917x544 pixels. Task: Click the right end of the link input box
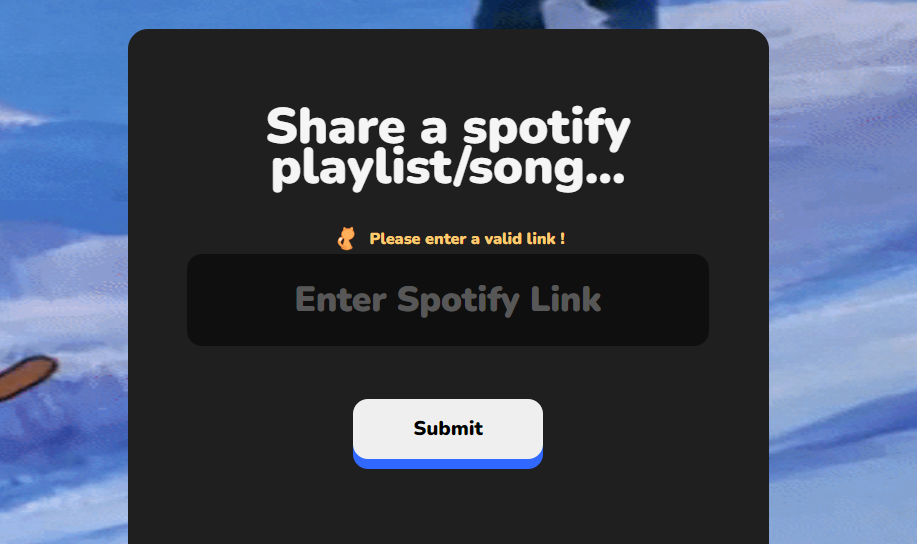(x=691, y=299)
